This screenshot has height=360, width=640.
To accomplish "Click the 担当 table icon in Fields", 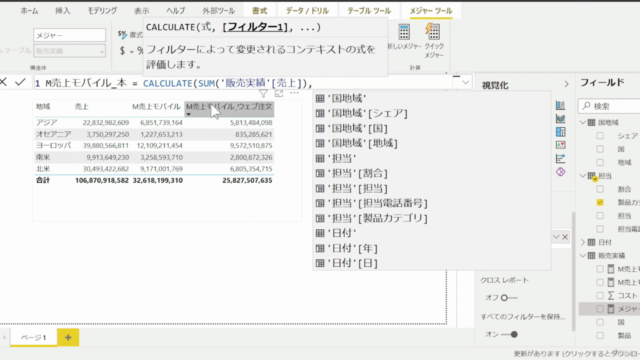I will [x=591, y=176].
